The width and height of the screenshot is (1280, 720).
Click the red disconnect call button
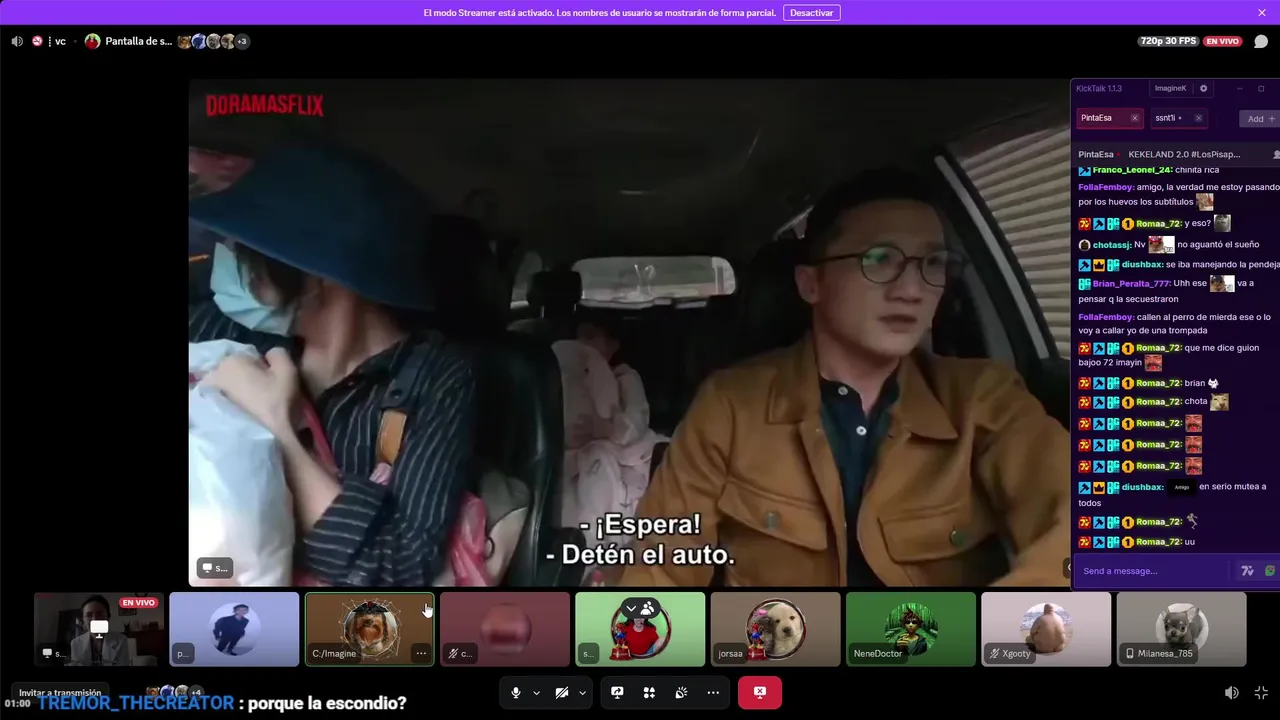tap(760, 693)
